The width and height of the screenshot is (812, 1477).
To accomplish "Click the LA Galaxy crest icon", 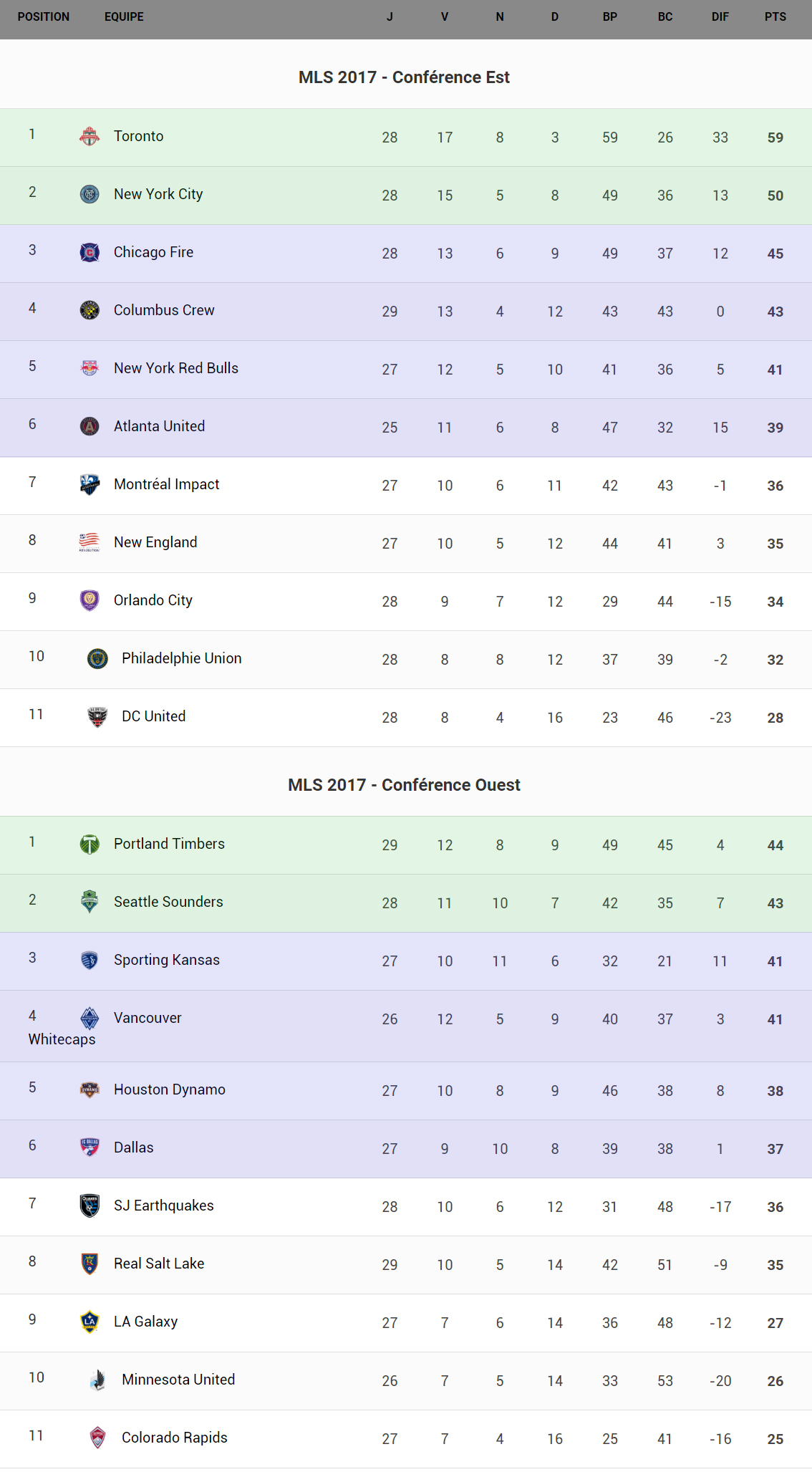I will [90, 1322].
